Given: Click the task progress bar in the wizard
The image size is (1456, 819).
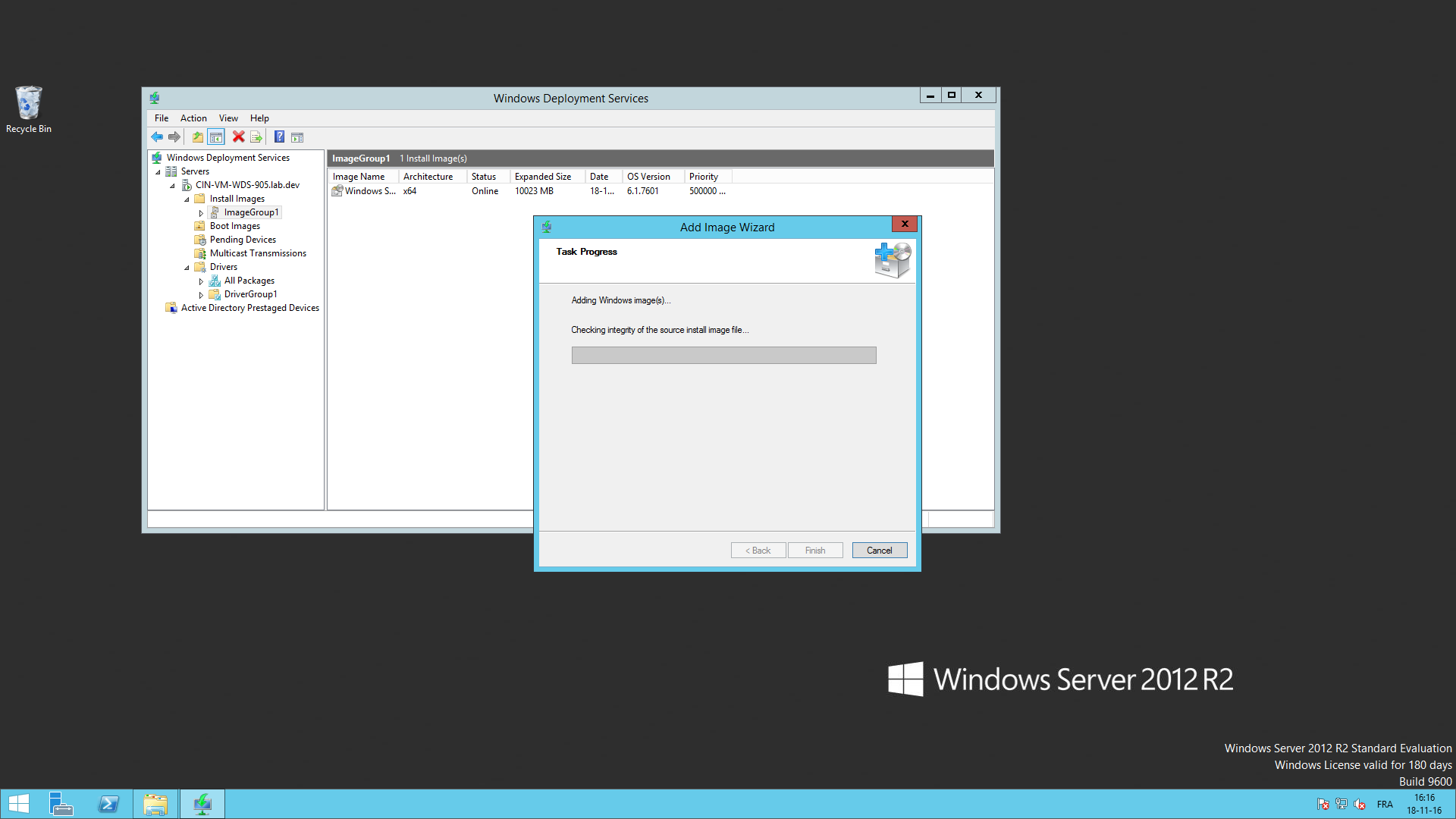Looking at the screenshot, I should [x=724, y=356].
